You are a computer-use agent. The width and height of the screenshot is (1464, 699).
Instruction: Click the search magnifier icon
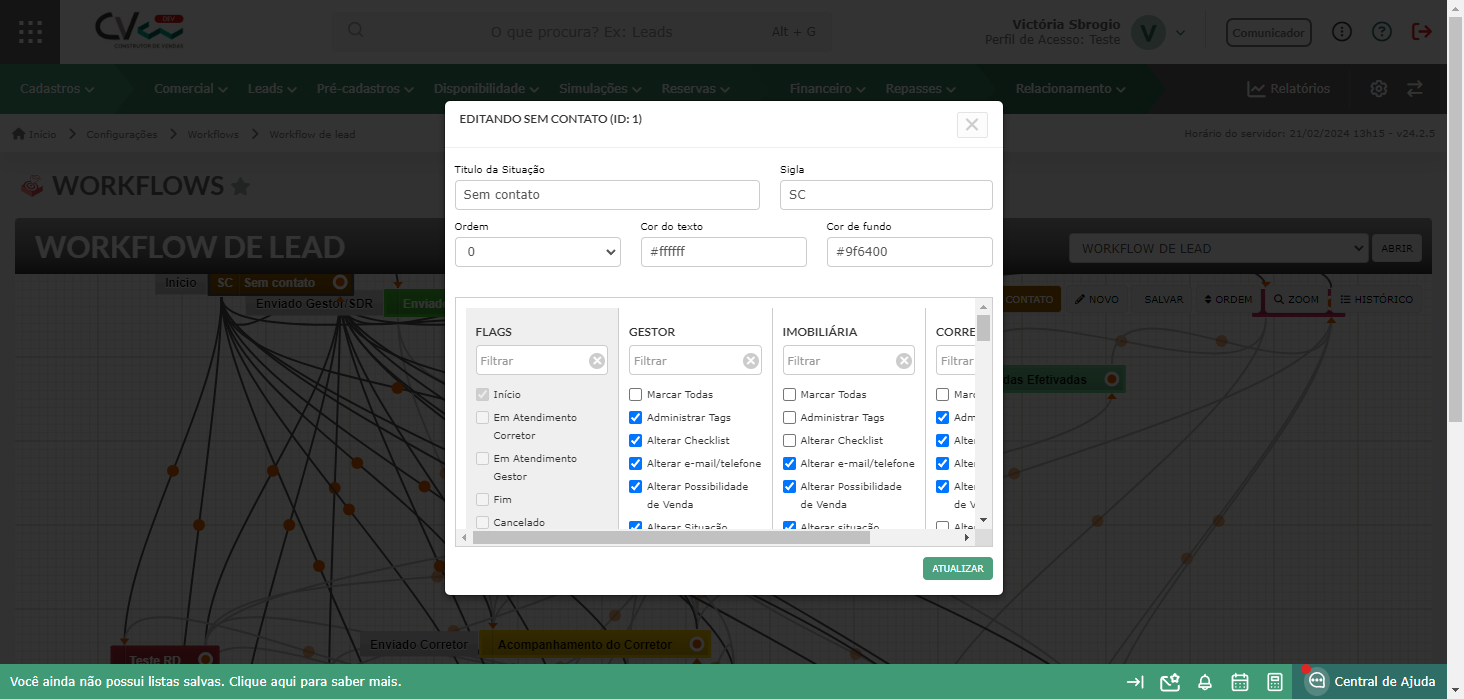tap(355, 30)
